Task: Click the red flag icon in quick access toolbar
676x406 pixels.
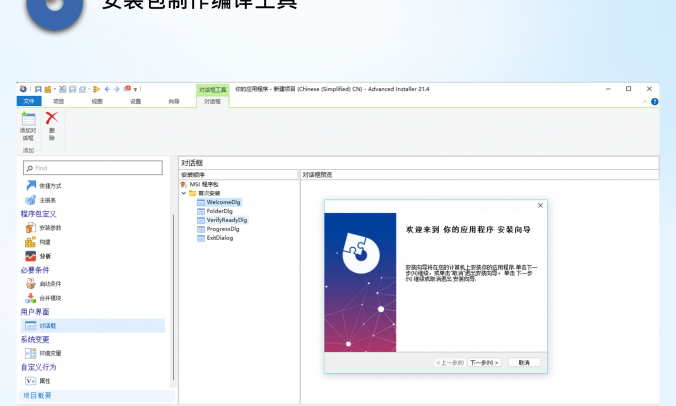Action: pyautogui.click(x=127, y=89)
